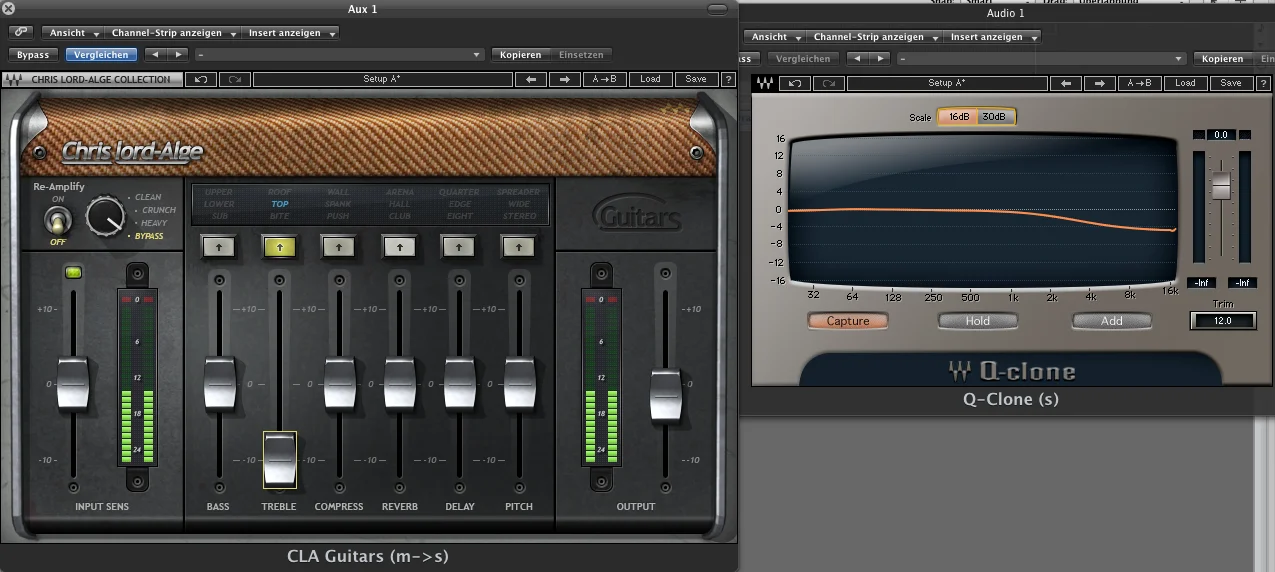Click the Trim value field showing 12.0
The width and height of the screenshot is (1275, 572).
click(x=1221, y=321)
